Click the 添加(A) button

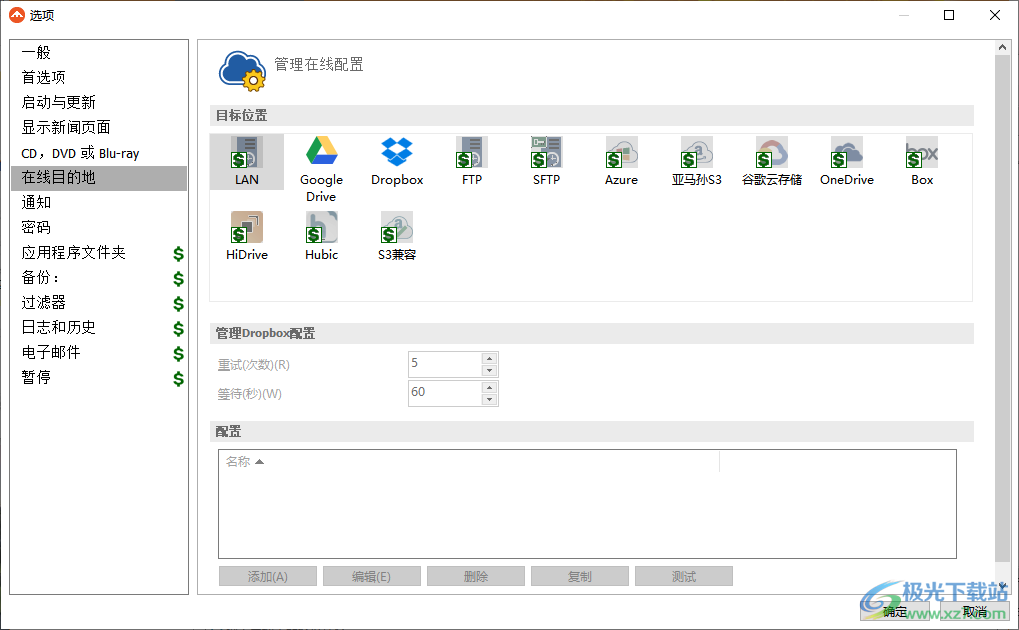[x=268, y=577]
